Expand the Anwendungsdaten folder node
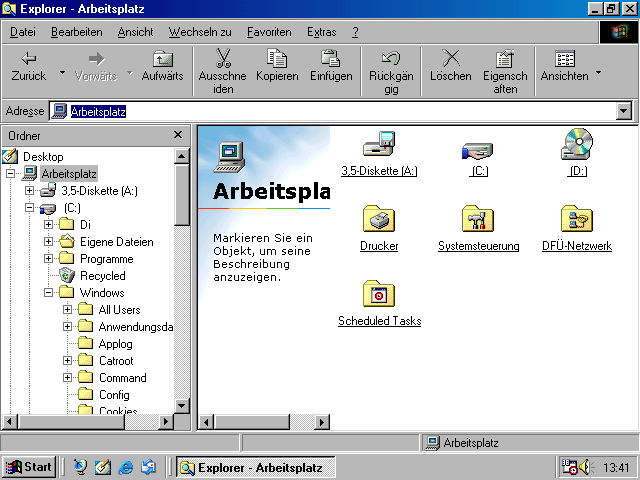 tap(67, 327)
